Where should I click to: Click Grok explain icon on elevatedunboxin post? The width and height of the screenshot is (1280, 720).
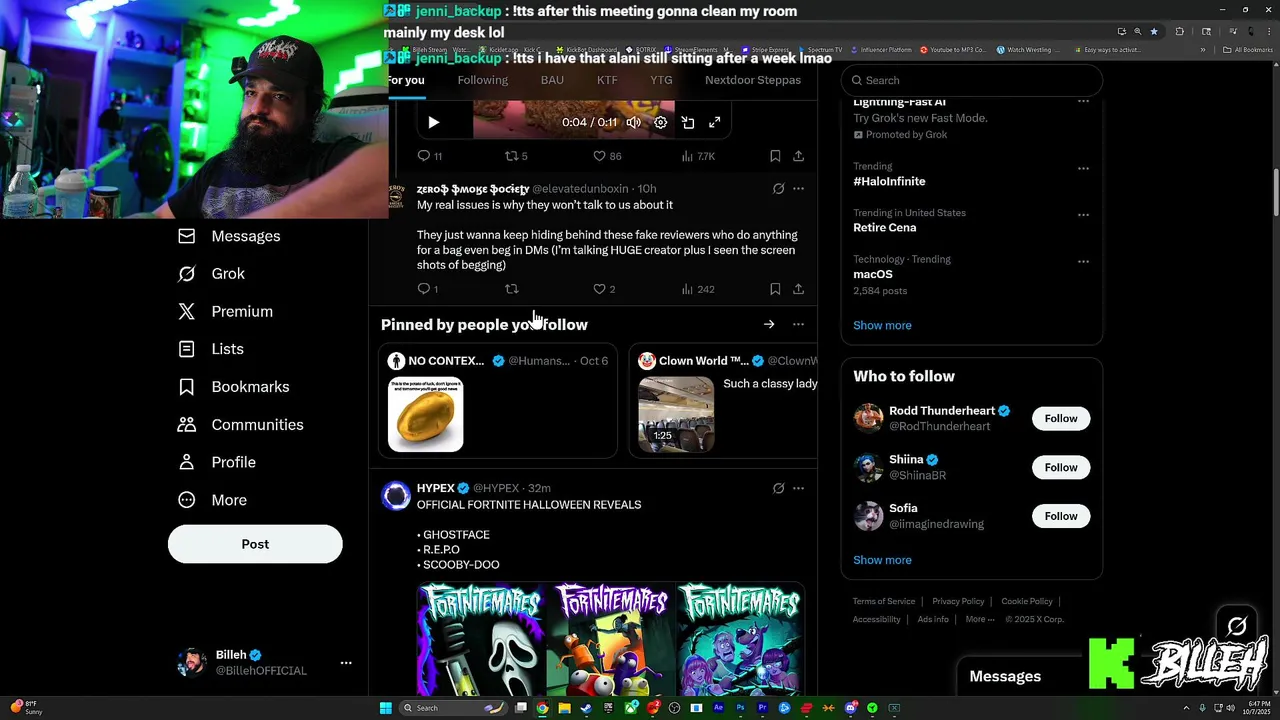tap(778, 188)
